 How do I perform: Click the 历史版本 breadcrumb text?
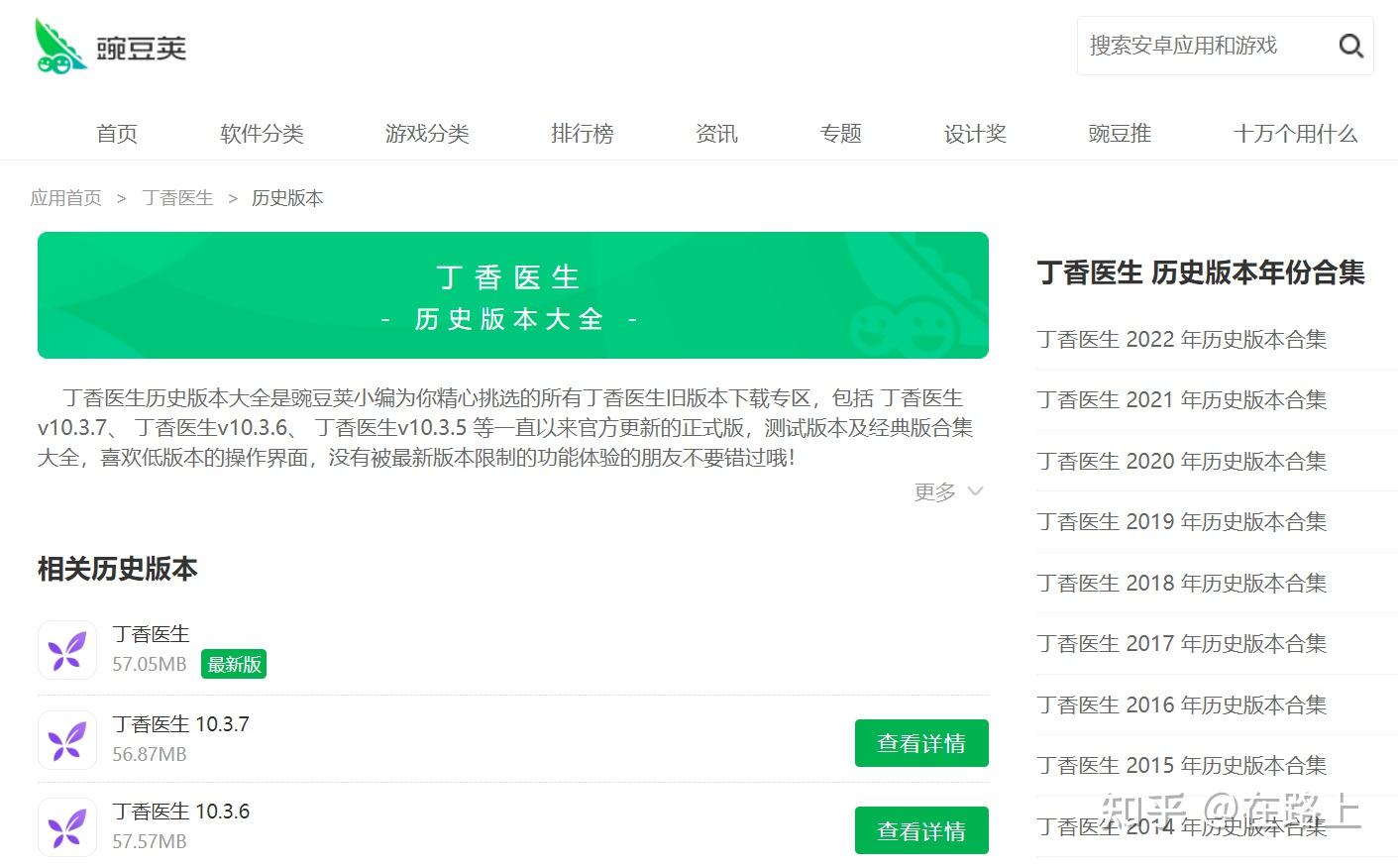pyautogui.click(x=287, y=198)
